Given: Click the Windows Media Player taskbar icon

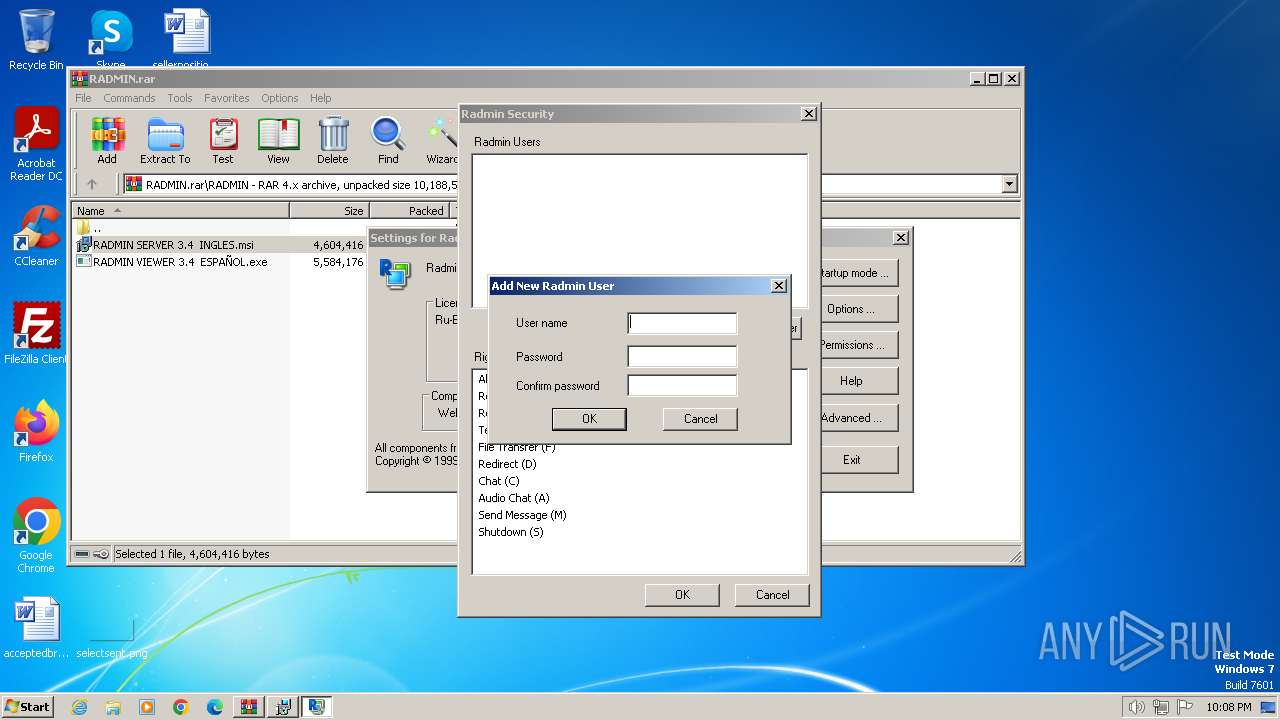Looking at the screenshot, I should pyautogui.click(x=147, y=707).
